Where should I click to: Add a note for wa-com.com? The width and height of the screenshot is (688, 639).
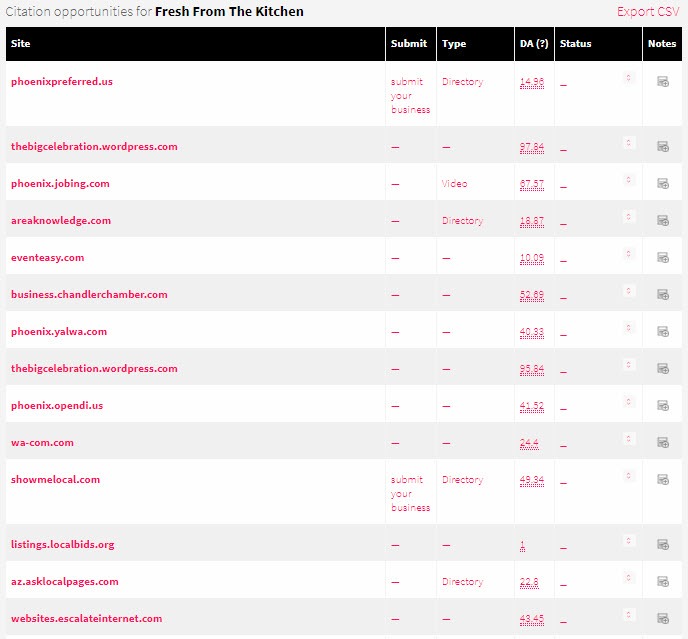[x=663, y=442]
